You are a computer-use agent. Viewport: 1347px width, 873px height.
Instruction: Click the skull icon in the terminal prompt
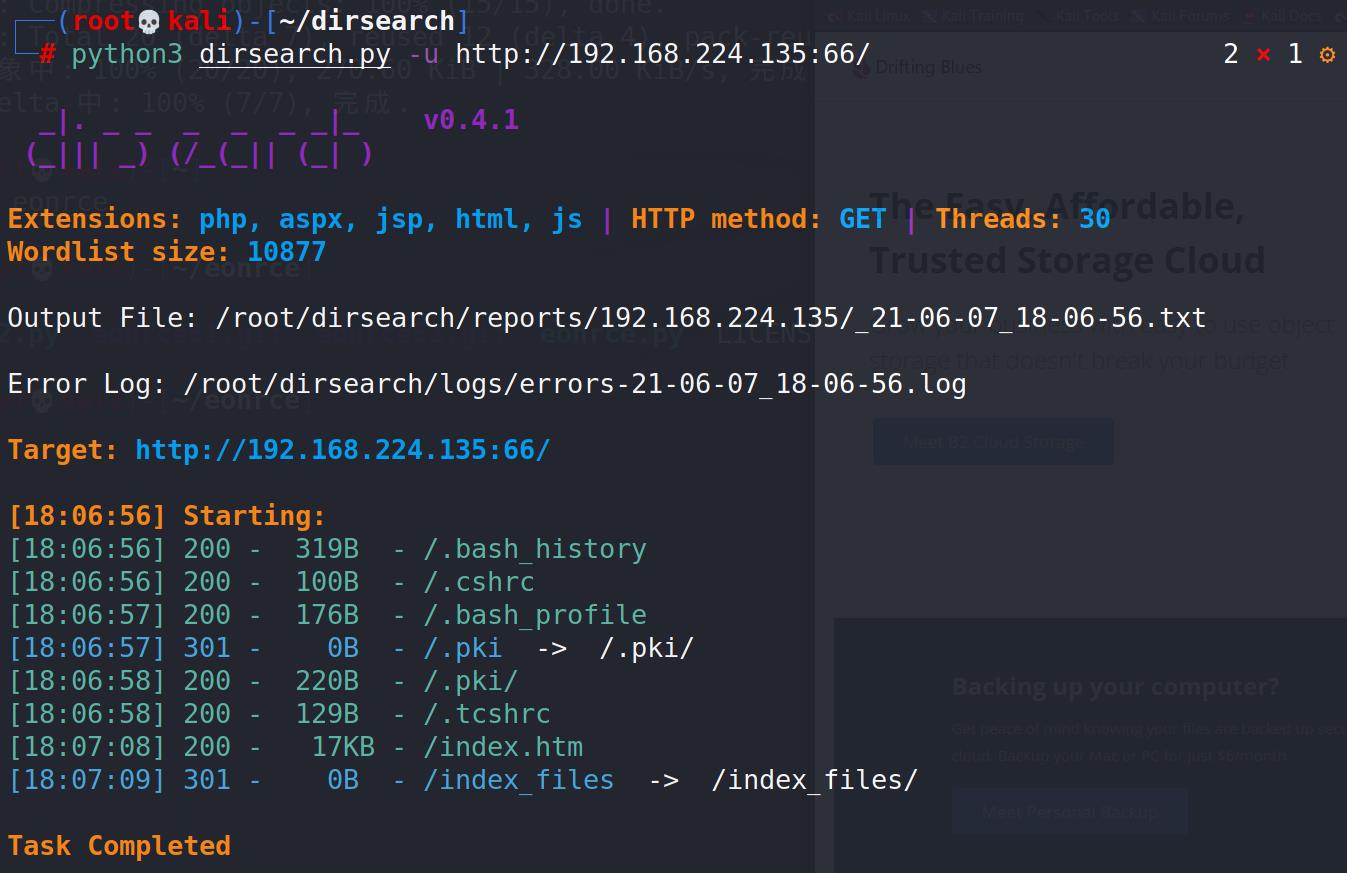coord(148,21)
